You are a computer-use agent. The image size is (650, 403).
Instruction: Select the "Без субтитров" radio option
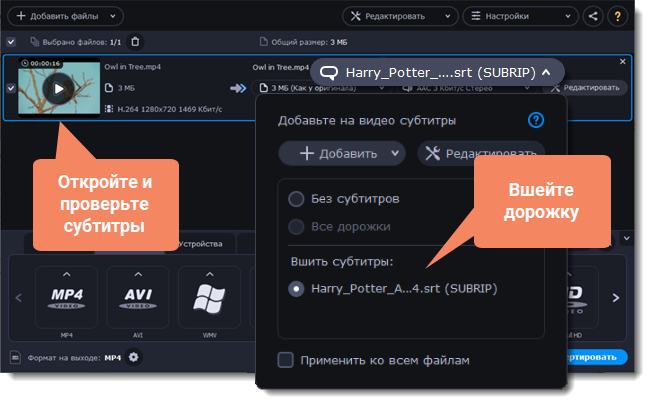pyautogui.click(x=296, y=199)
